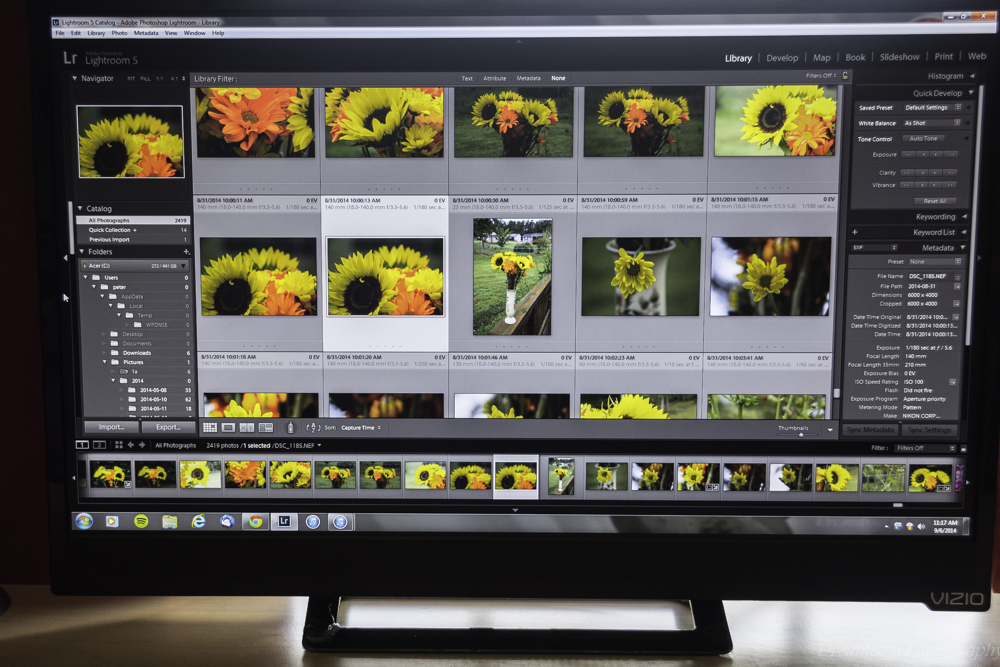Launch Google Chrome from the taskbar
This screenshot has width=1000, height=667.
(x=255, y=521)
